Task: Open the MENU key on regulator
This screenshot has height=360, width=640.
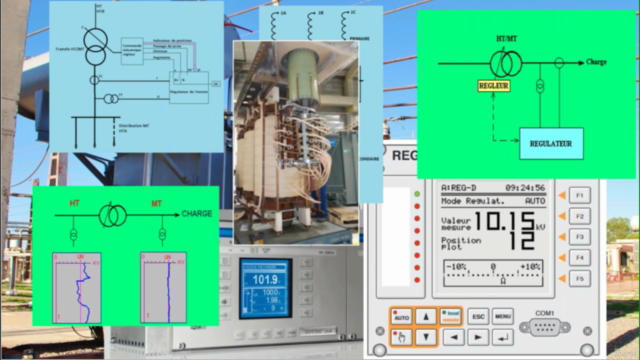Action: point(503,317)
